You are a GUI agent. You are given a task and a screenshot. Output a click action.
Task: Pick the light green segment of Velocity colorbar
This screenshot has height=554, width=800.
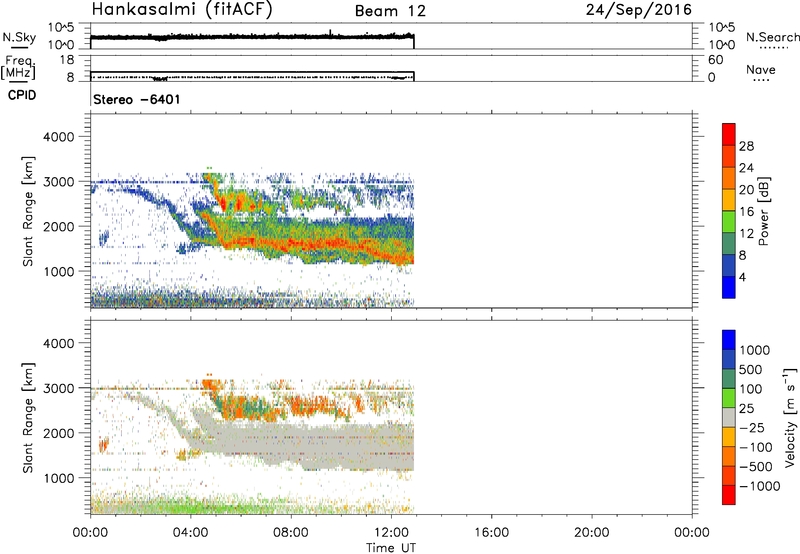(729, 398)
